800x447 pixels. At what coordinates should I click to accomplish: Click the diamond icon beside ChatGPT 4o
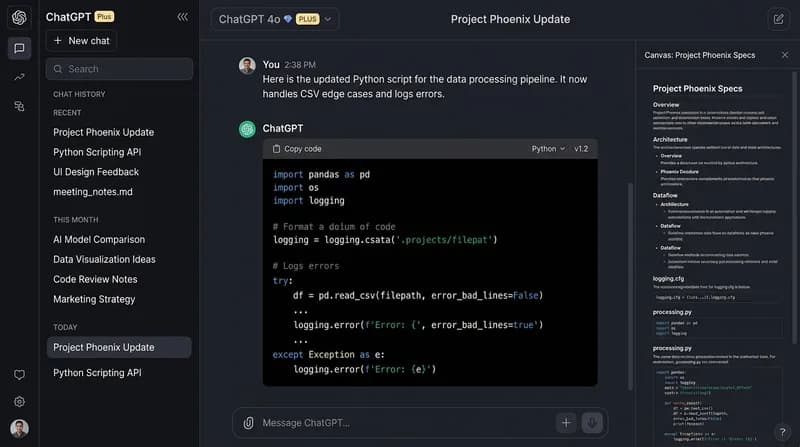click(x=288, y=19)
